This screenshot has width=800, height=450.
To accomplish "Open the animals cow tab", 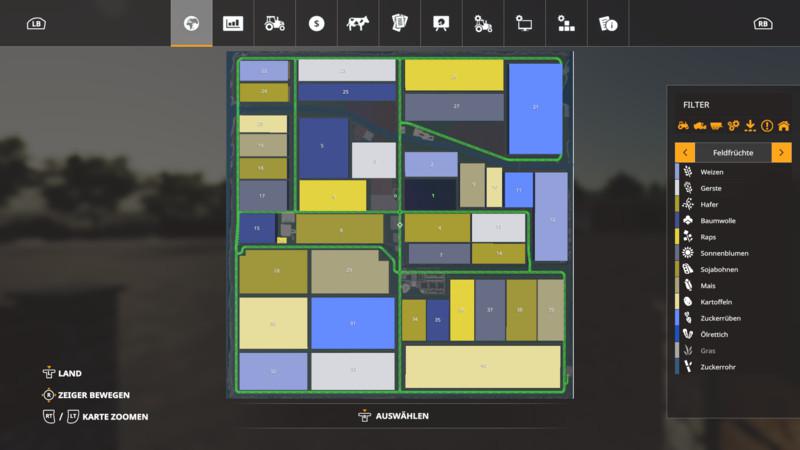I will (x=356, y=23).
